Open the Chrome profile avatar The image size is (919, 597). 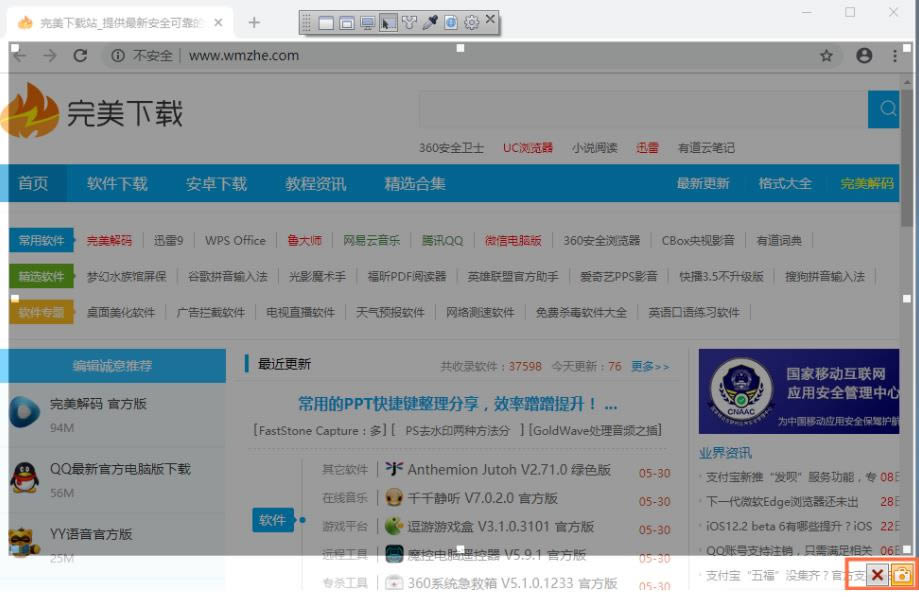[864, 56]
